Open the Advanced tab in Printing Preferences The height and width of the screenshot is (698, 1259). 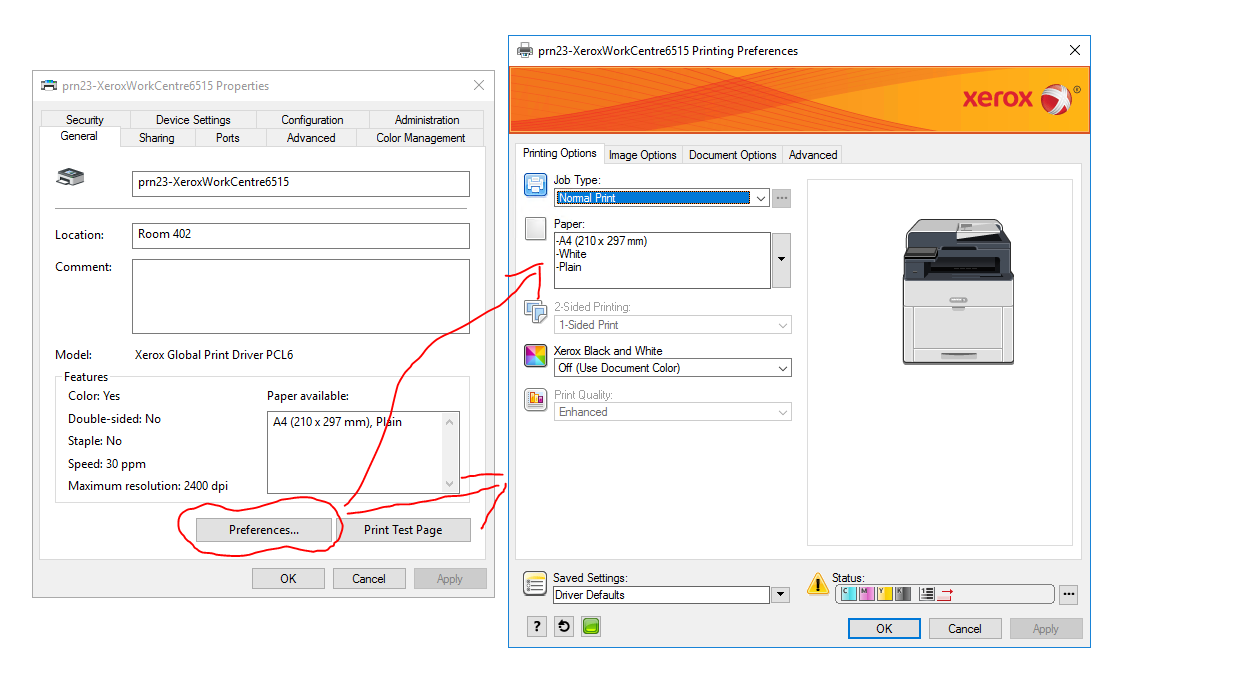coord(813,155)
